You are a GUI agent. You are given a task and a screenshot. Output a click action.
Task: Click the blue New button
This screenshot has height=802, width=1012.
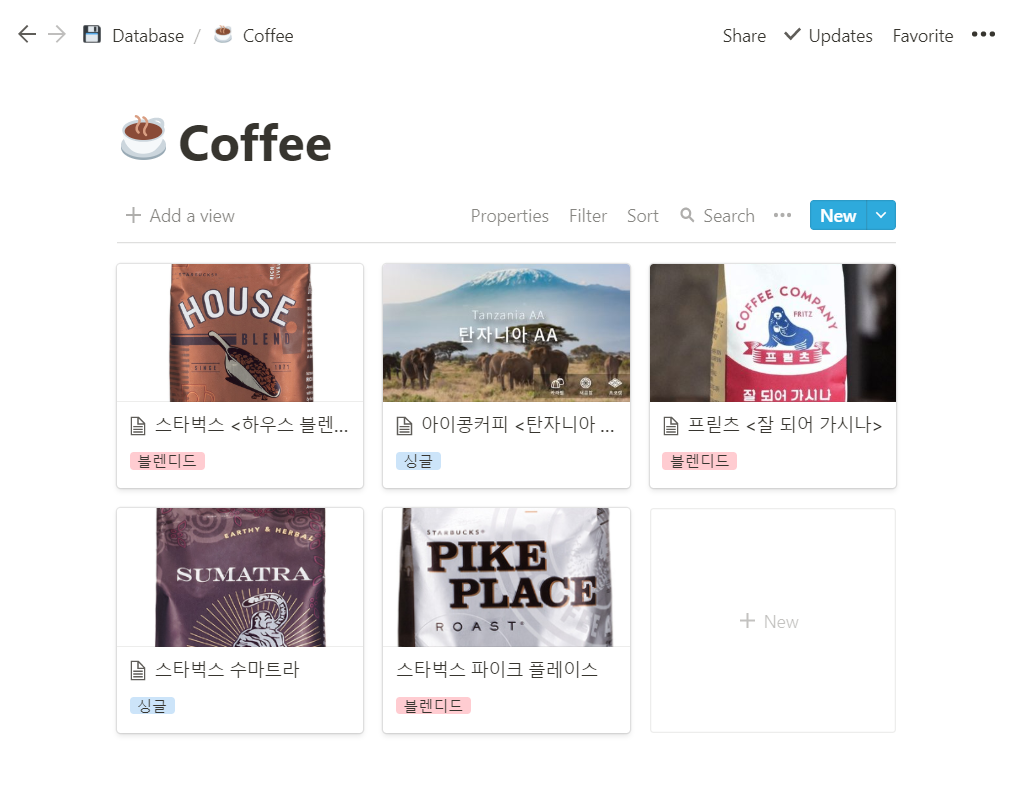[x=838, y=215]
